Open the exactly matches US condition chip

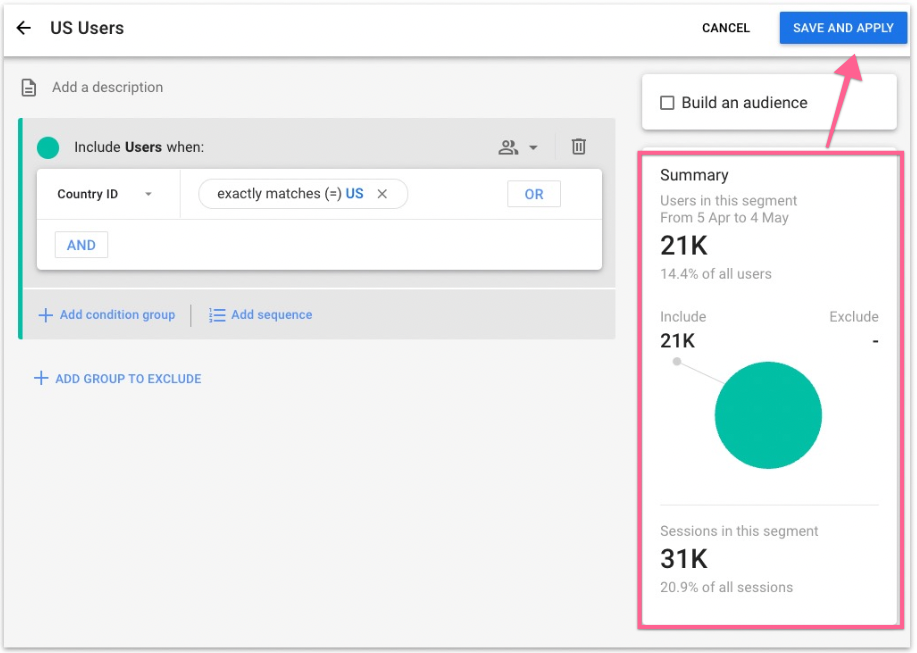(289, 194)
